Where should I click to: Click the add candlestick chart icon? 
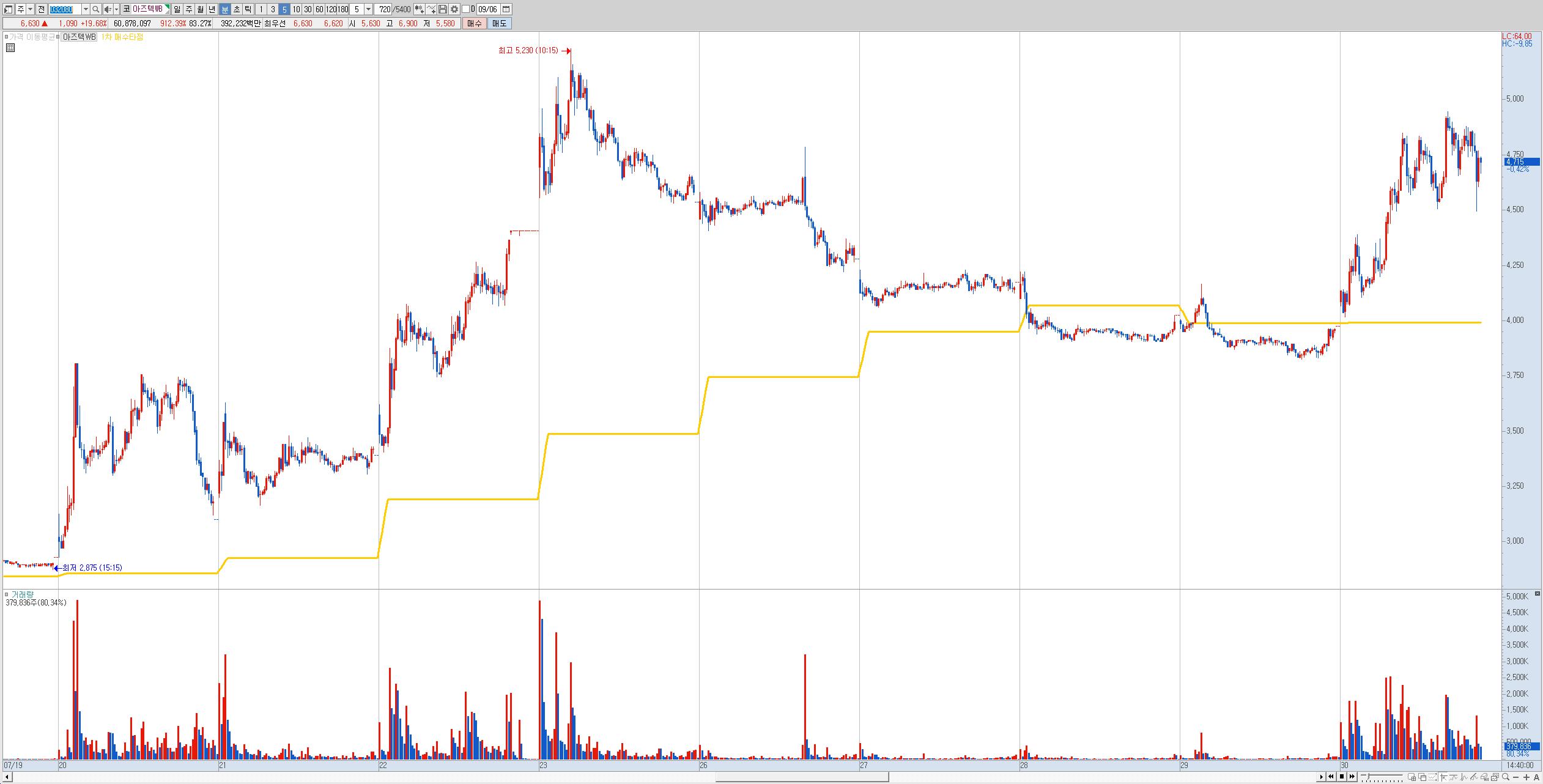tap(419, 9)
